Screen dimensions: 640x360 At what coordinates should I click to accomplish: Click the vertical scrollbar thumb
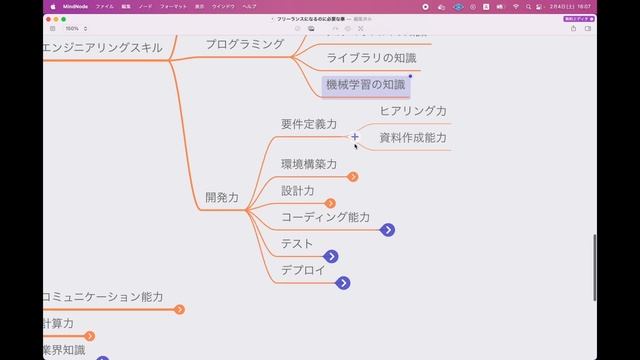(594, 267)
